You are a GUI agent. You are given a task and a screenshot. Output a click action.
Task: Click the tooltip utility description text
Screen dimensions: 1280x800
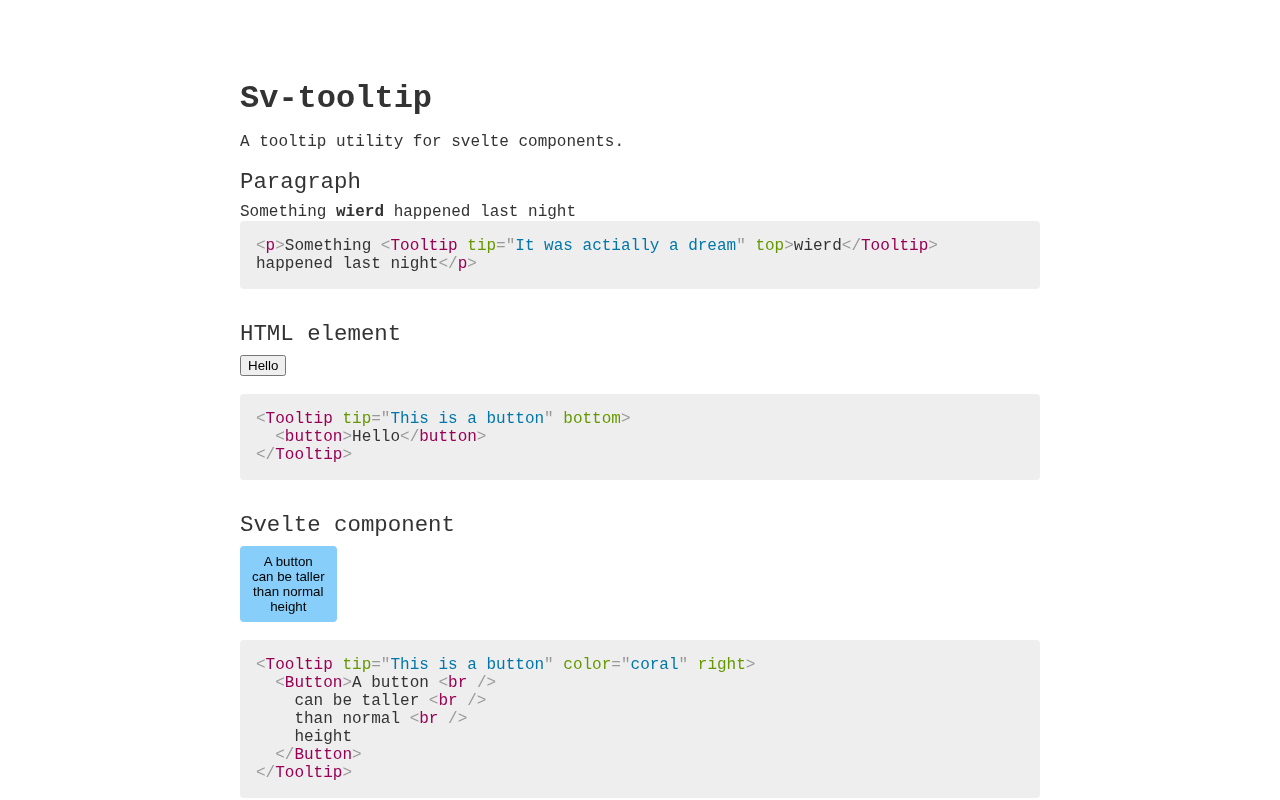[432, 142]
